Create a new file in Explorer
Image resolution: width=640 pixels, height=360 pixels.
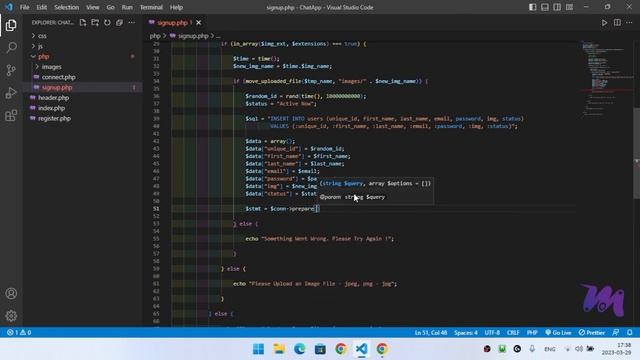(83, 22)
